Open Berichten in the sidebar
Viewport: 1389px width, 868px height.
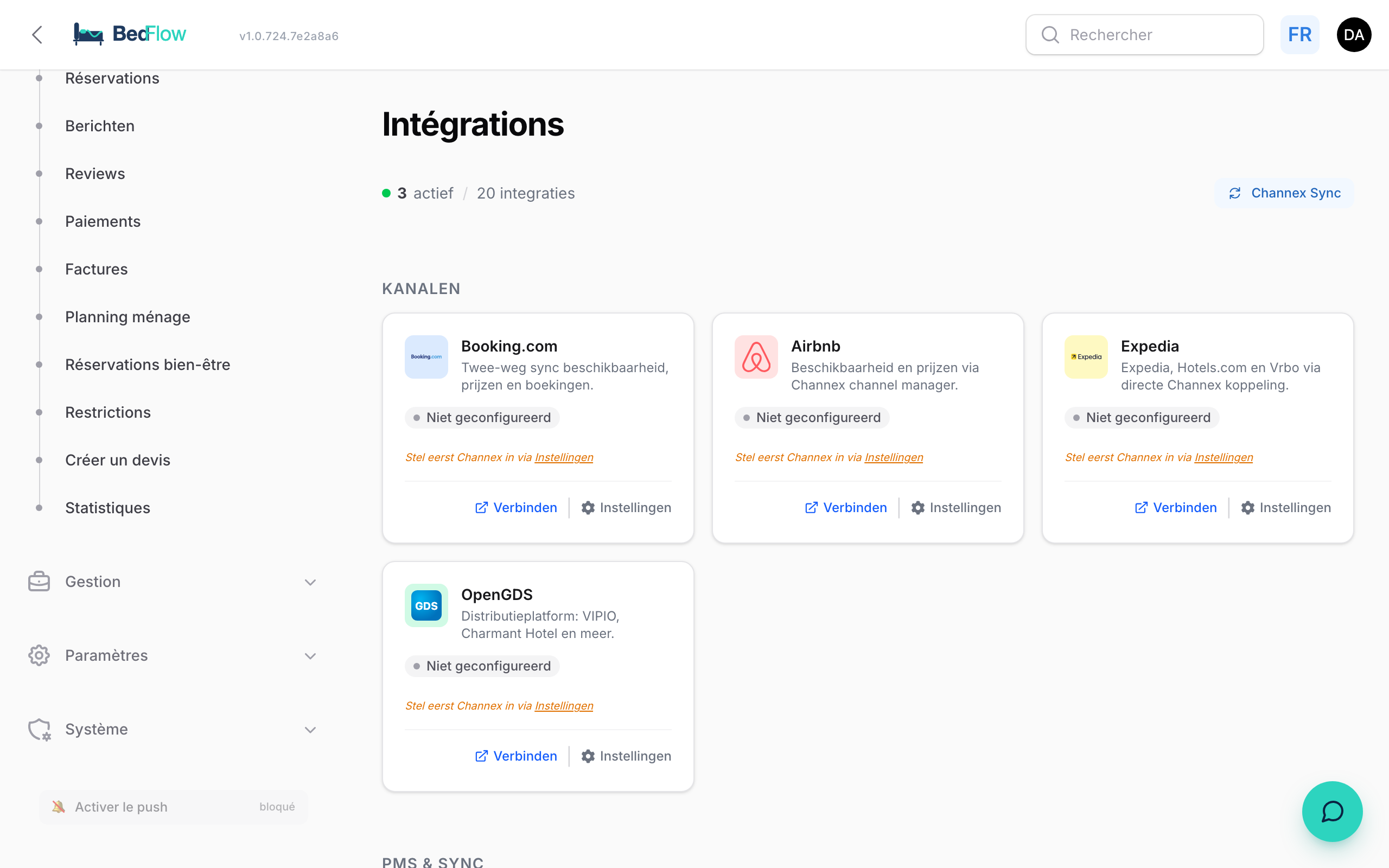coord(100,126)
